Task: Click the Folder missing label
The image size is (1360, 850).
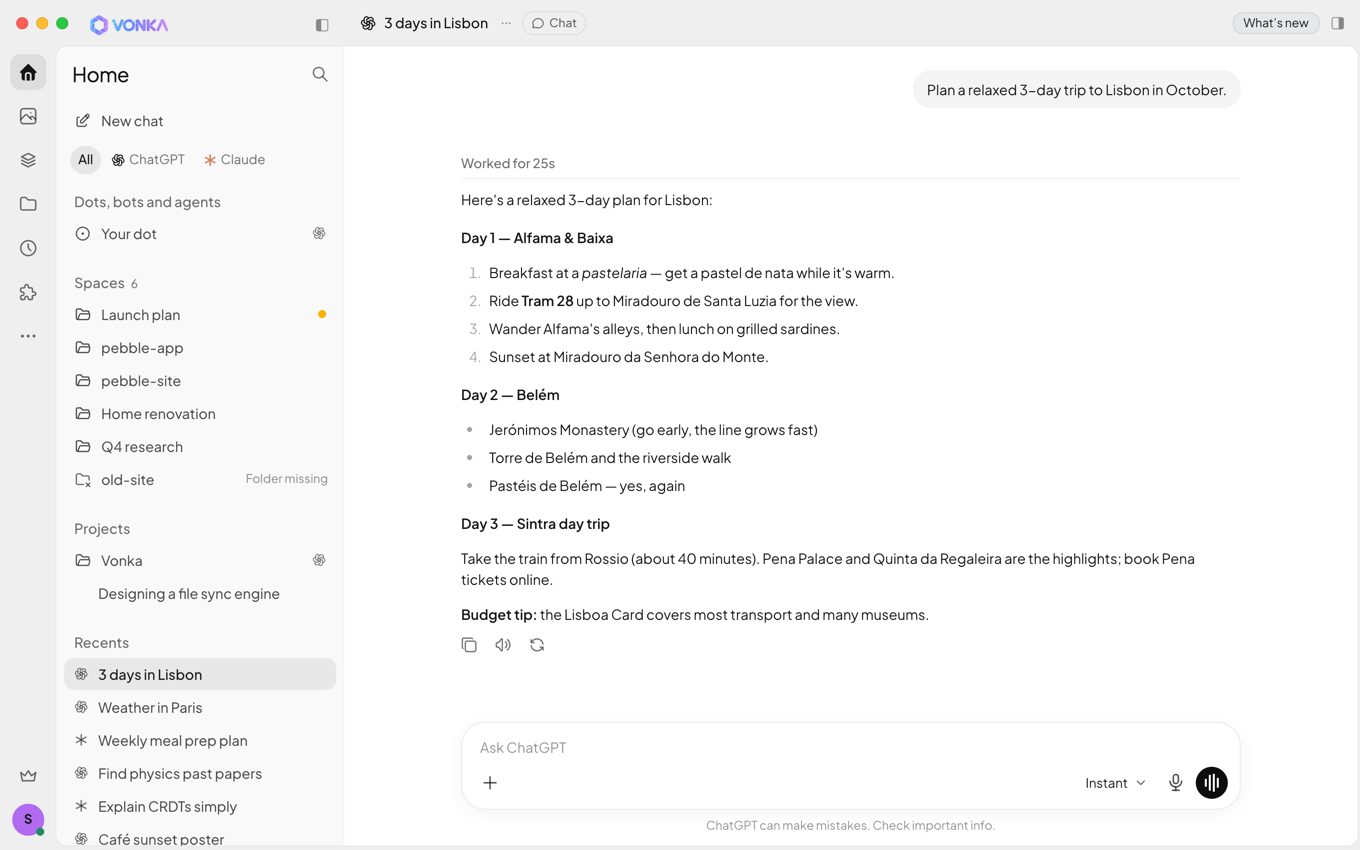Action: tap(287, 479)
